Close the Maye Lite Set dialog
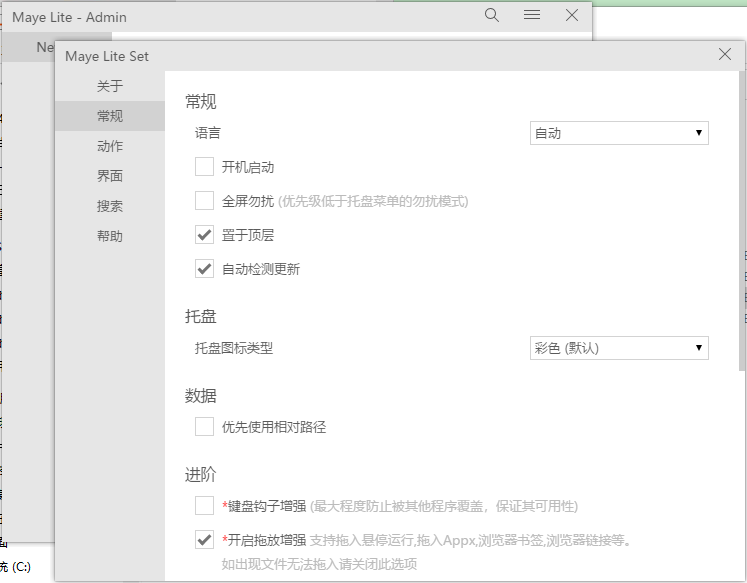Screen dimensions: 747x583 (x=725, y=54)
